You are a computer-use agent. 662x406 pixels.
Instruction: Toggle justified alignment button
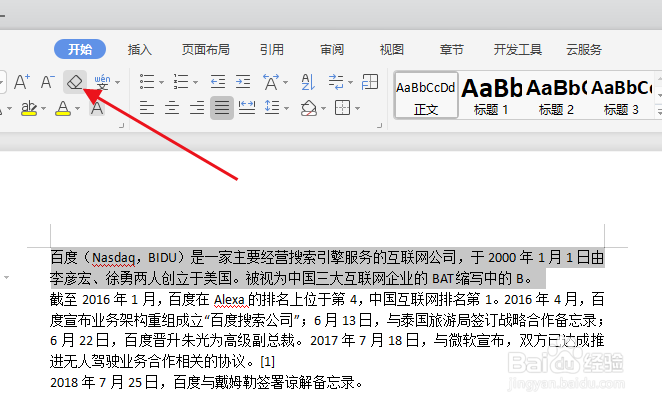click(x=222, y=108)
